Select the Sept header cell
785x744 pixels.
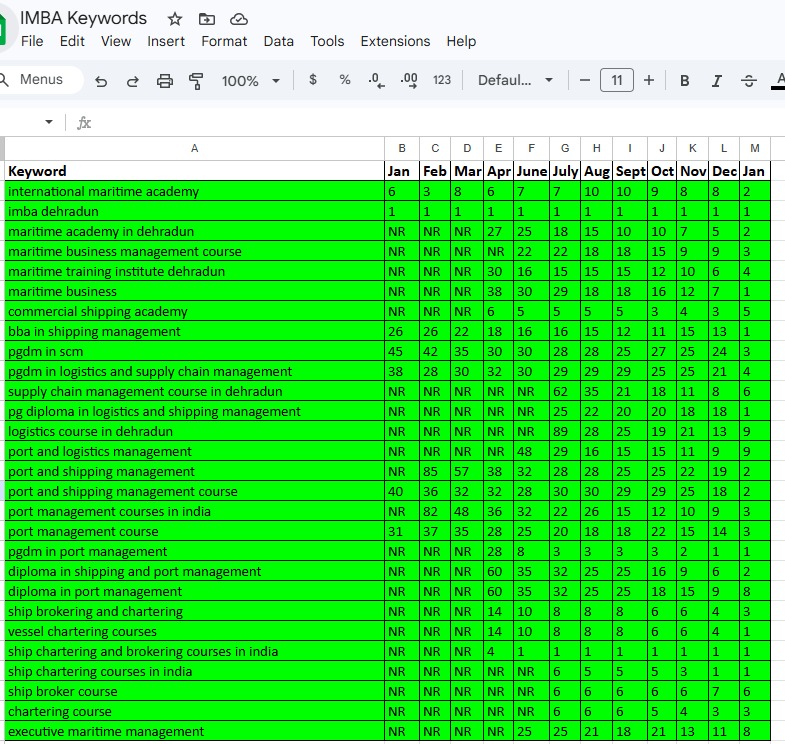(x=630, y=171)
